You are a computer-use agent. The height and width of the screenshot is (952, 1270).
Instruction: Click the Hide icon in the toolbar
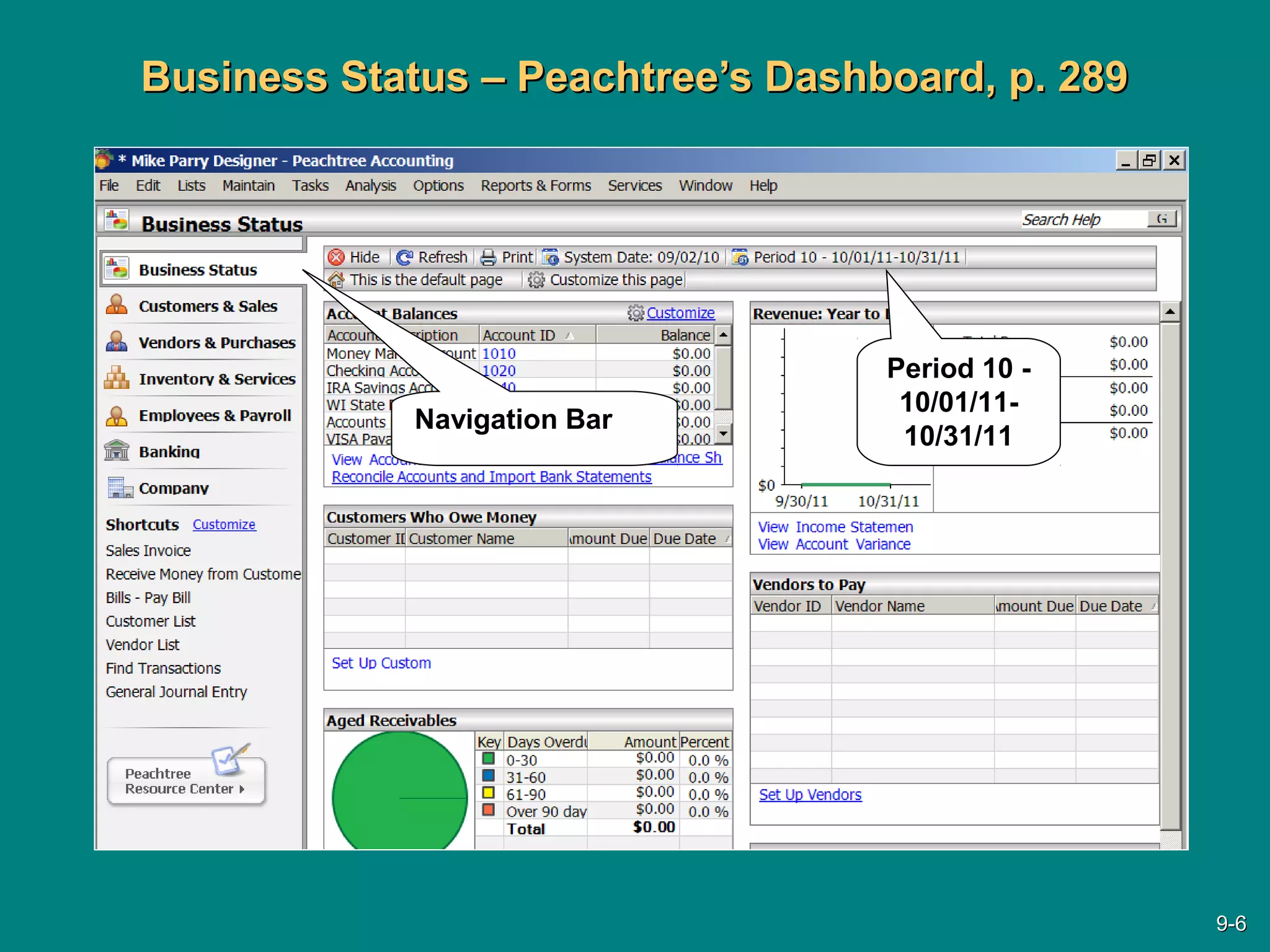337,257
